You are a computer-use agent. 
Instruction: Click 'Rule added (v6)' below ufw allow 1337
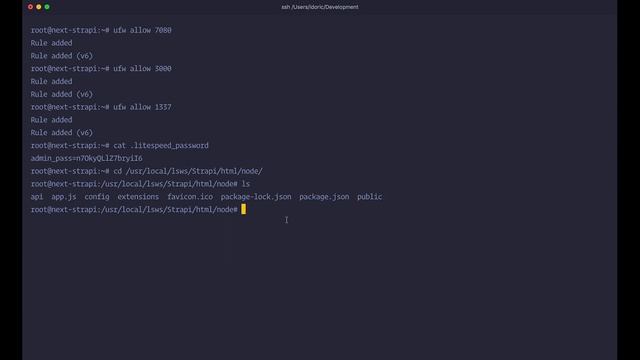click(62, 133)
